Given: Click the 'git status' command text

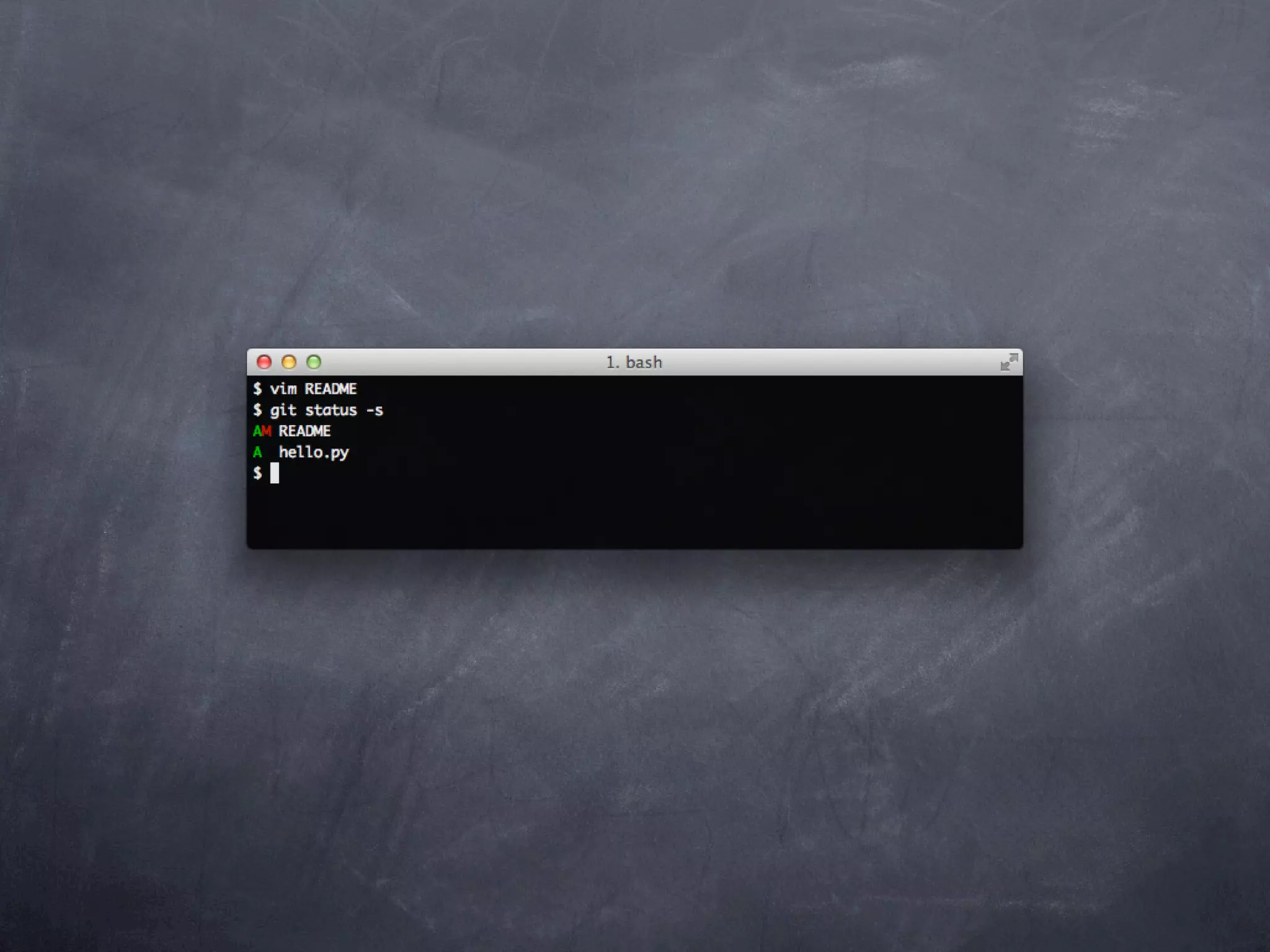Looking at the screenshot, I should [x=313, y=410].
